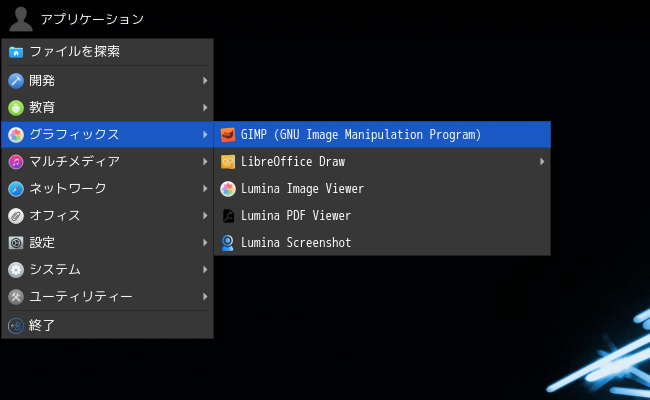Expand the ネットワーク submenu arrow

(205, 189)
